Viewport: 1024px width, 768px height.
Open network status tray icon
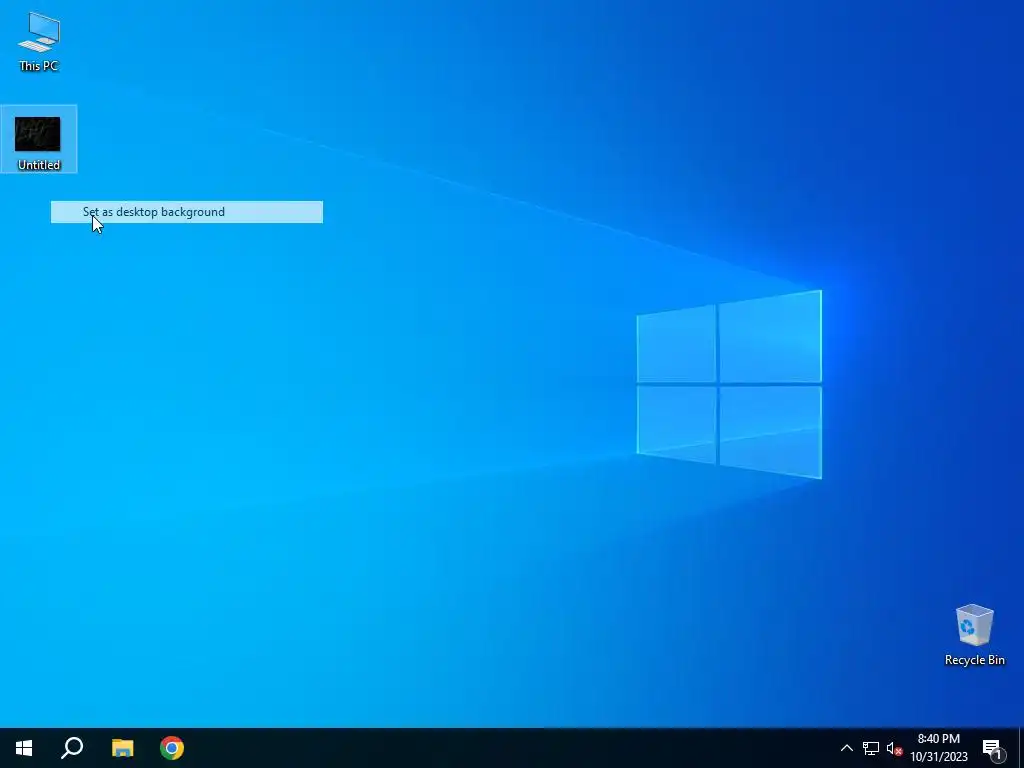[x=871, y=748]
